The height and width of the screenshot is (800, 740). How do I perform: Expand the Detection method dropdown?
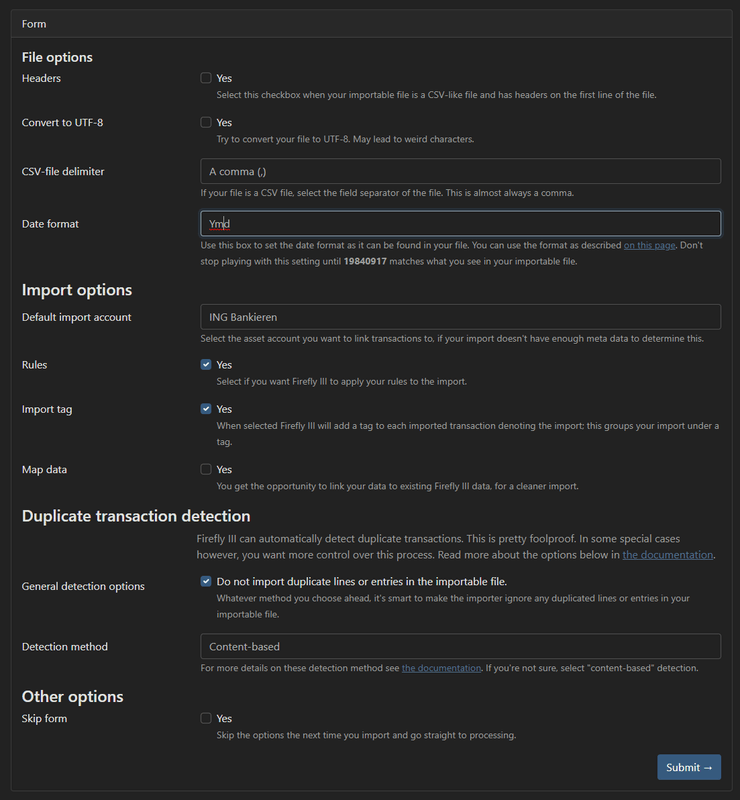pos(460,646)
